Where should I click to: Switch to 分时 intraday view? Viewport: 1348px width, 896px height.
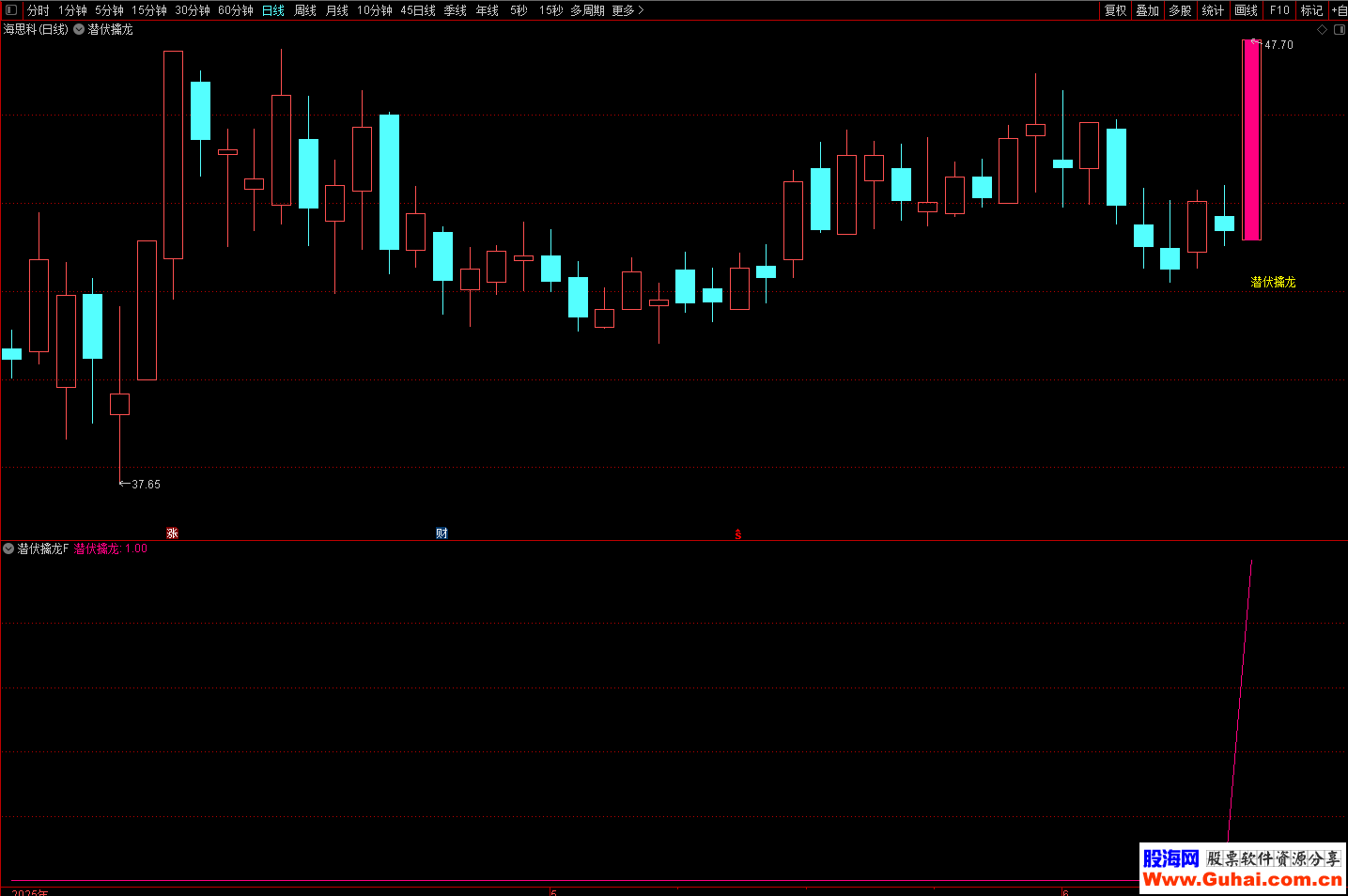pyautogui.click(x=38, y=10)
